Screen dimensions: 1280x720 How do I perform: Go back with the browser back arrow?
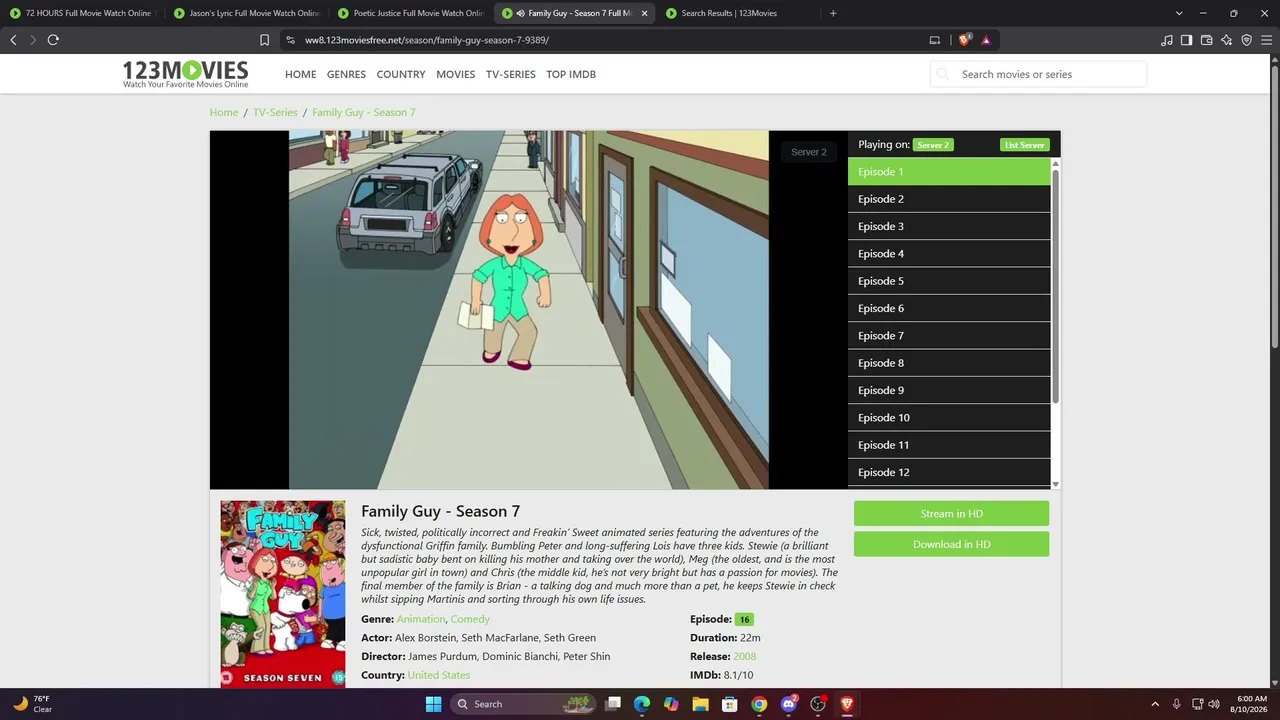pos(13,40)
